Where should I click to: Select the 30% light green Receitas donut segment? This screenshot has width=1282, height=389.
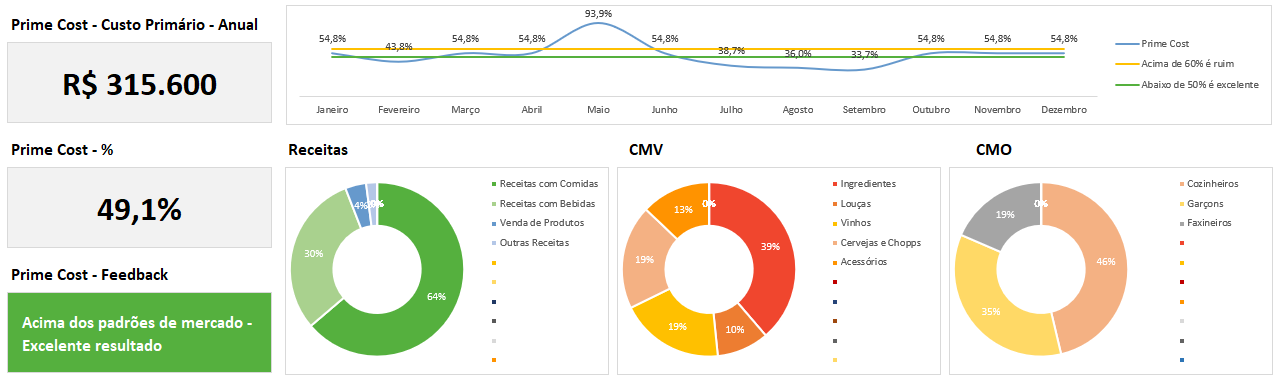(x=314, y=254)
